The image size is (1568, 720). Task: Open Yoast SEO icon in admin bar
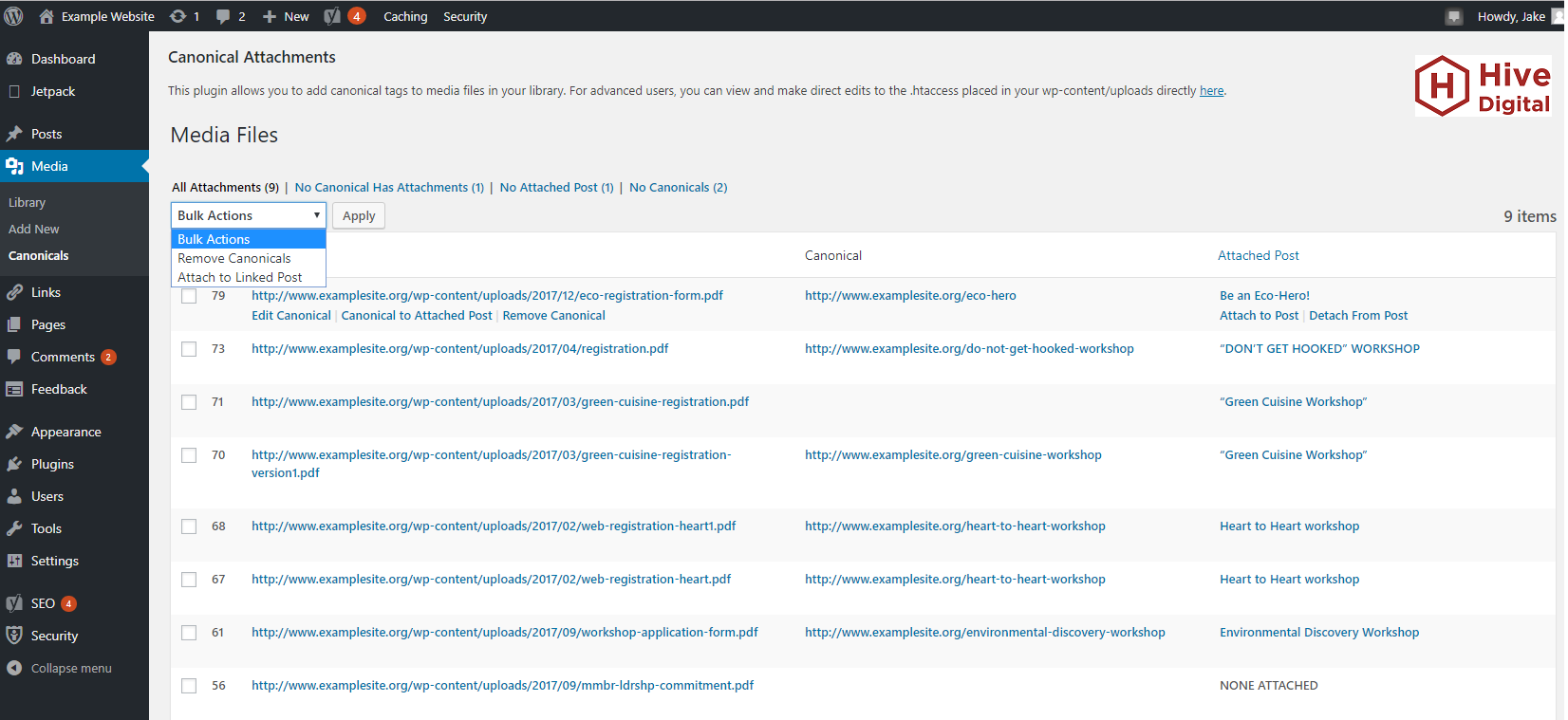(x=332, y=16)
